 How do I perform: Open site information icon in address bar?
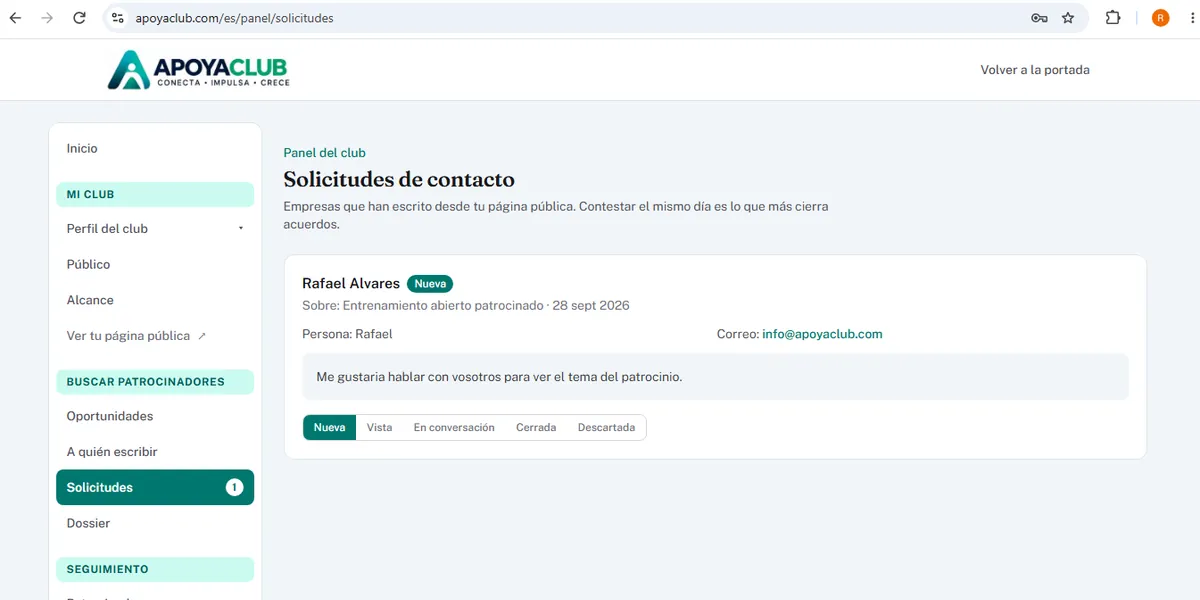click(x=118, y=18)
